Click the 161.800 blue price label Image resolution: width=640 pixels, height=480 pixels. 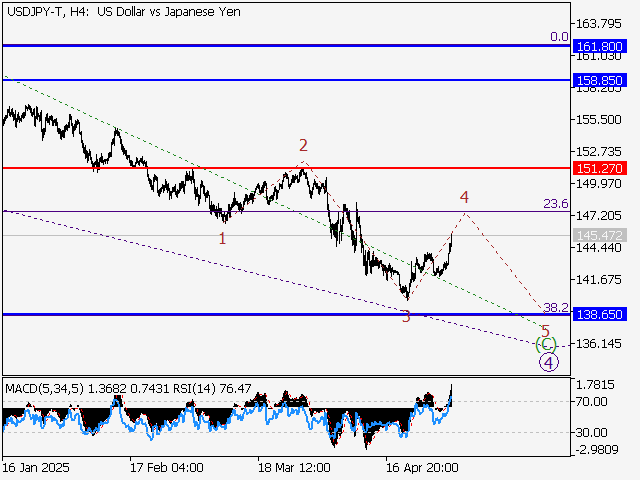click(x=600, y=47)
